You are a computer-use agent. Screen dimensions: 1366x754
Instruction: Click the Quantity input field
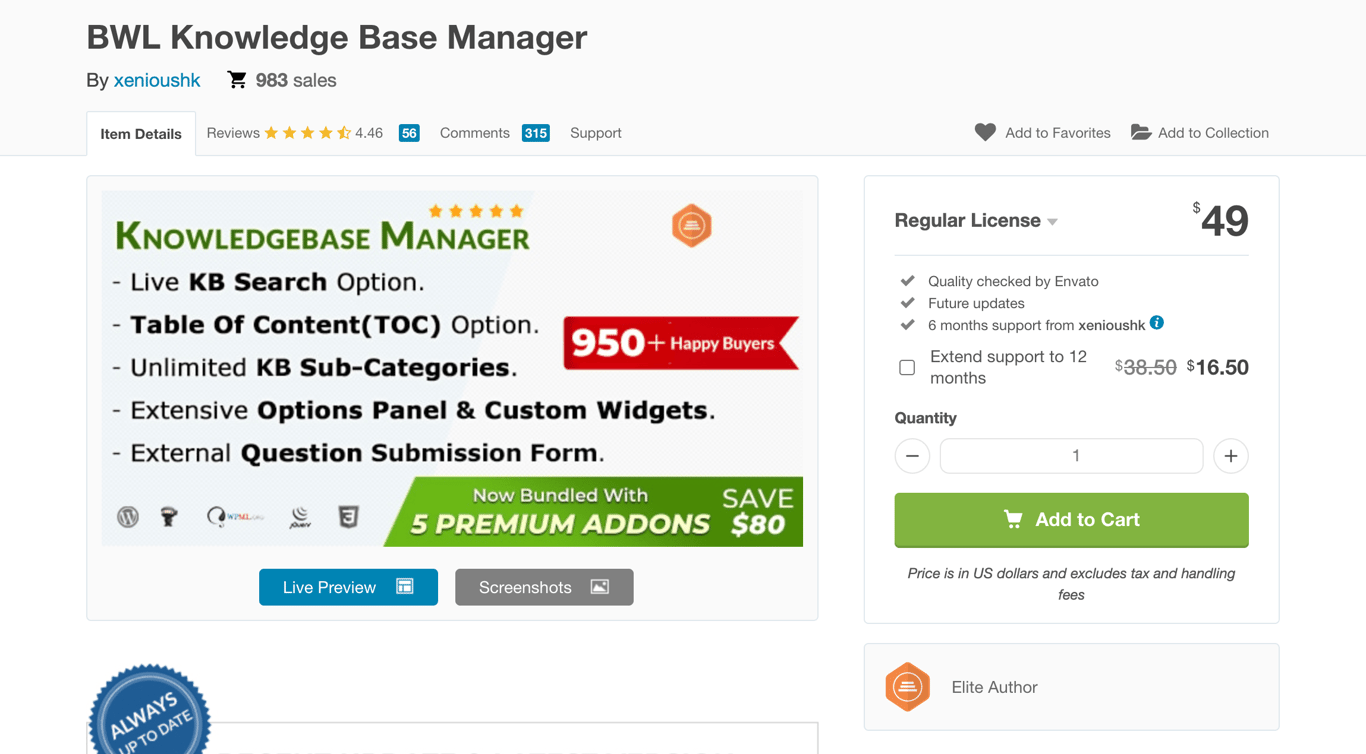pos(1071,456)
